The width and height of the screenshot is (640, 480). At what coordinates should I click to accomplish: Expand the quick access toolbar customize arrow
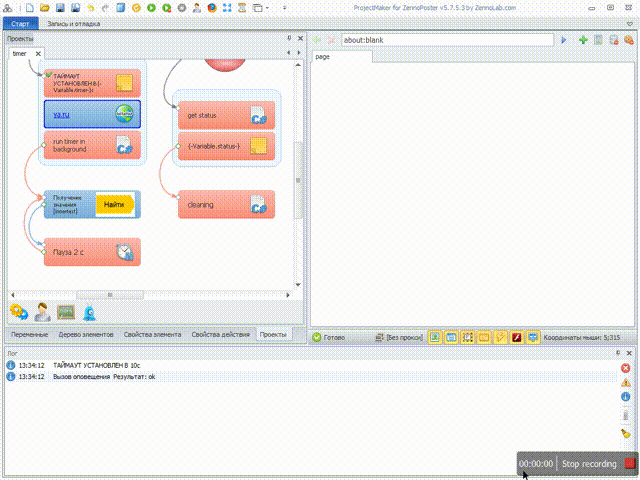[284, 8]
